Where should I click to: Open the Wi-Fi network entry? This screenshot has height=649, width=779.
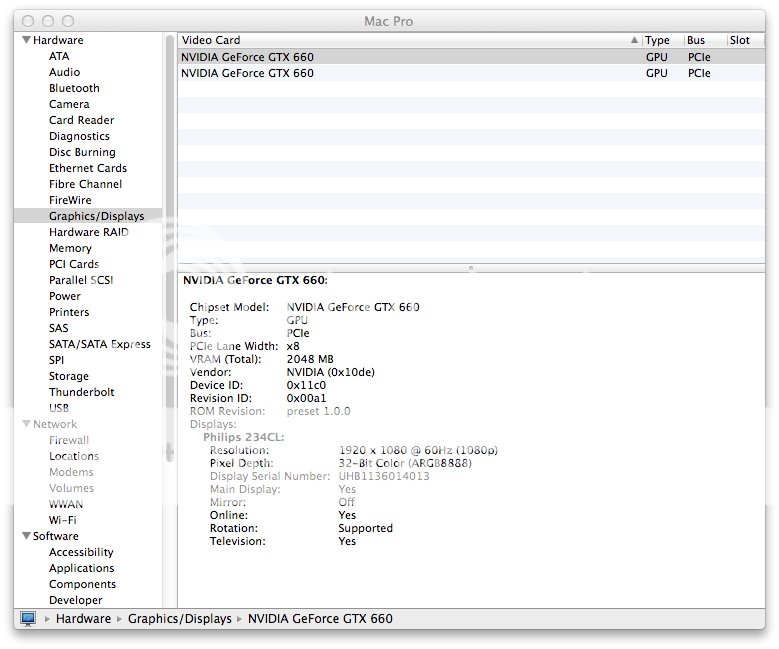click(62, 520)
